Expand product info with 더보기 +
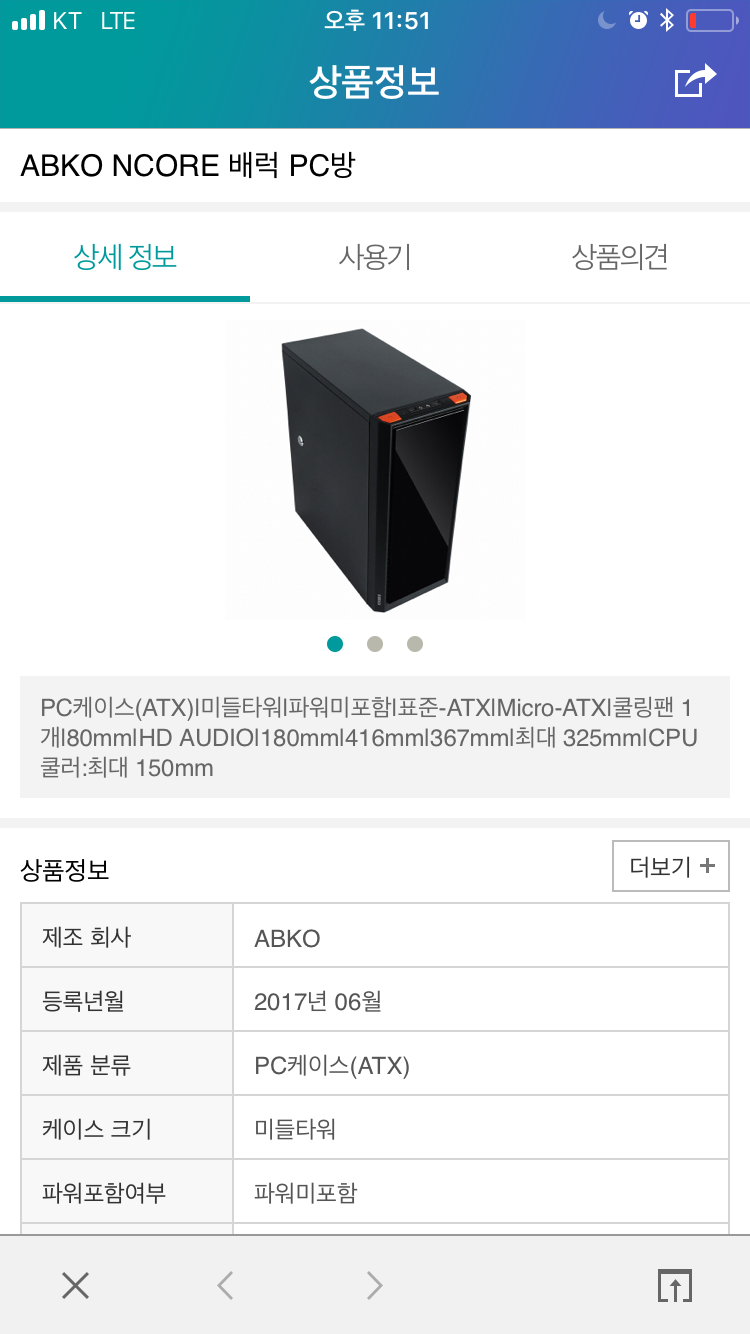Viewport: 750px width, 1334px height. pos(671,866)
